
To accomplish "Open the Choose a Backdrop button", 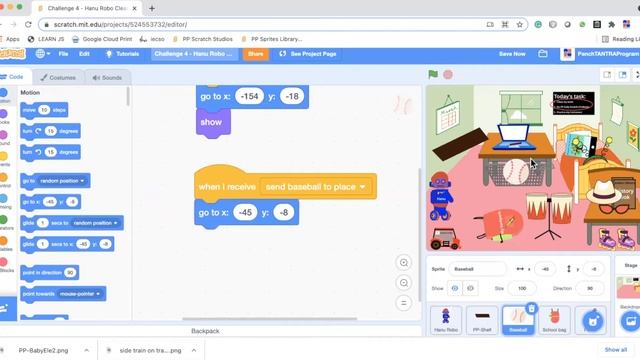I will (x=630, y=321).
